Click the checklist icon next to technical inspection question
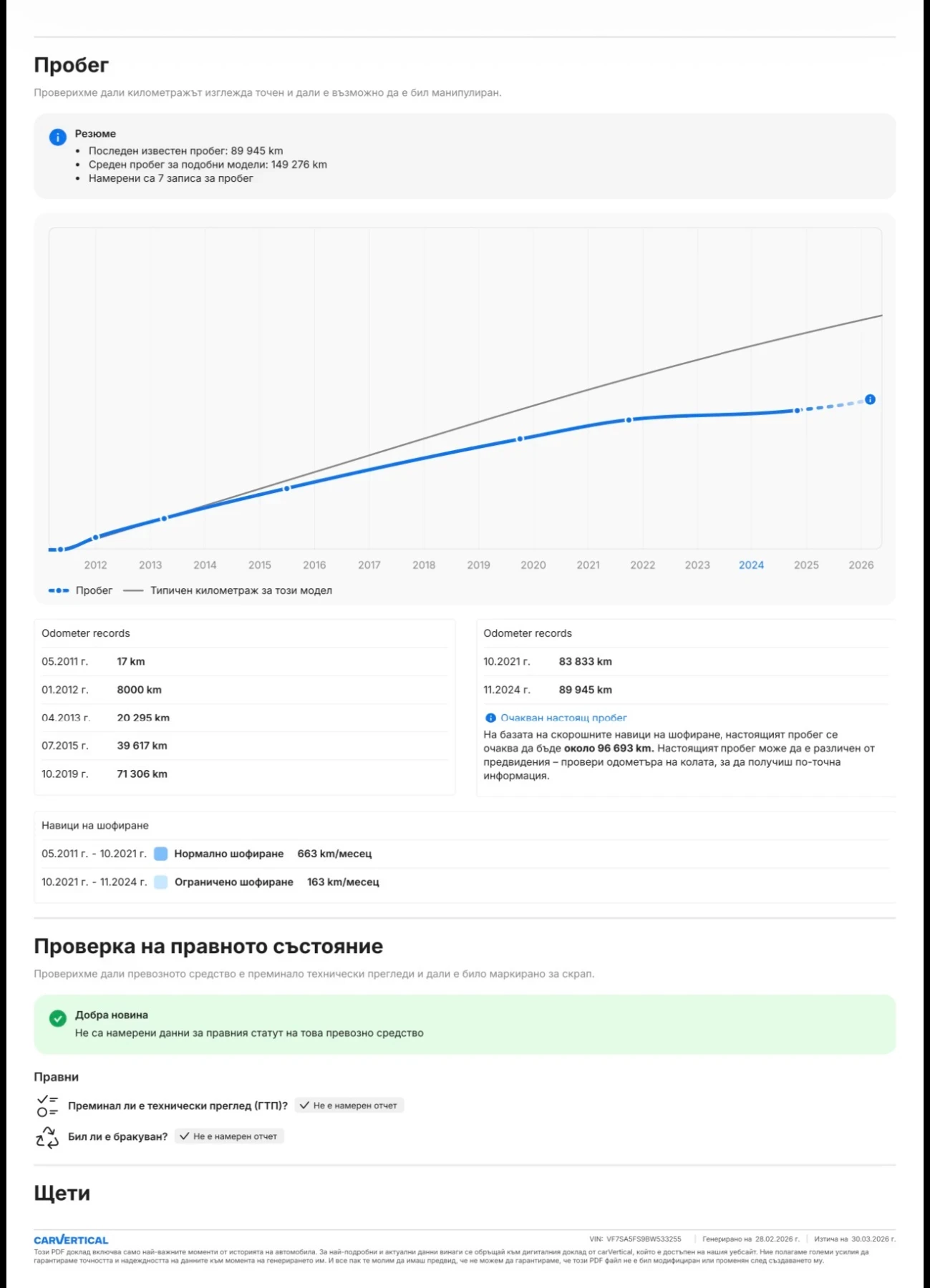This screenshot has width=930, height=1288. tap(47, 1106)
